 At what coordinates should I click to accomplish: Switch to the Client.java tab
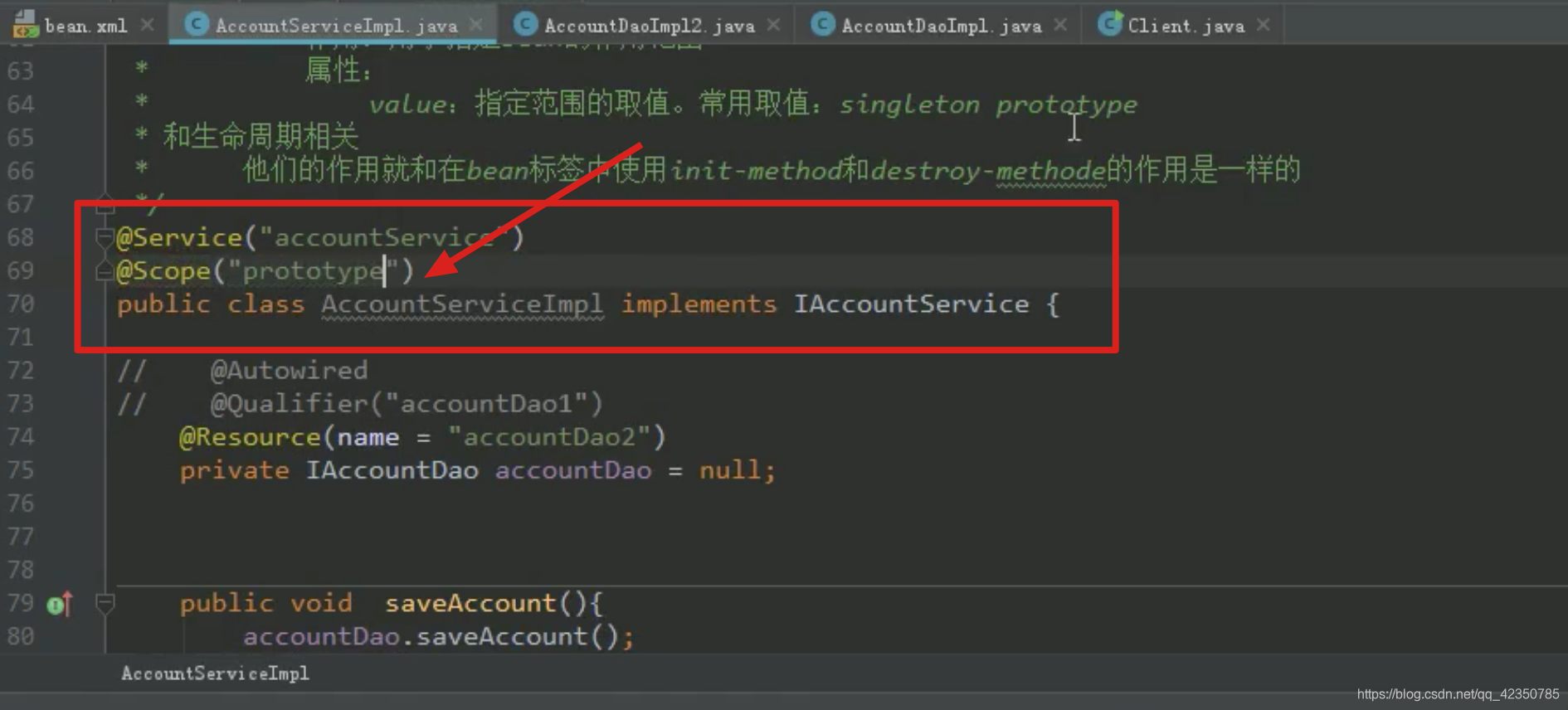(x=1186, y=26)
